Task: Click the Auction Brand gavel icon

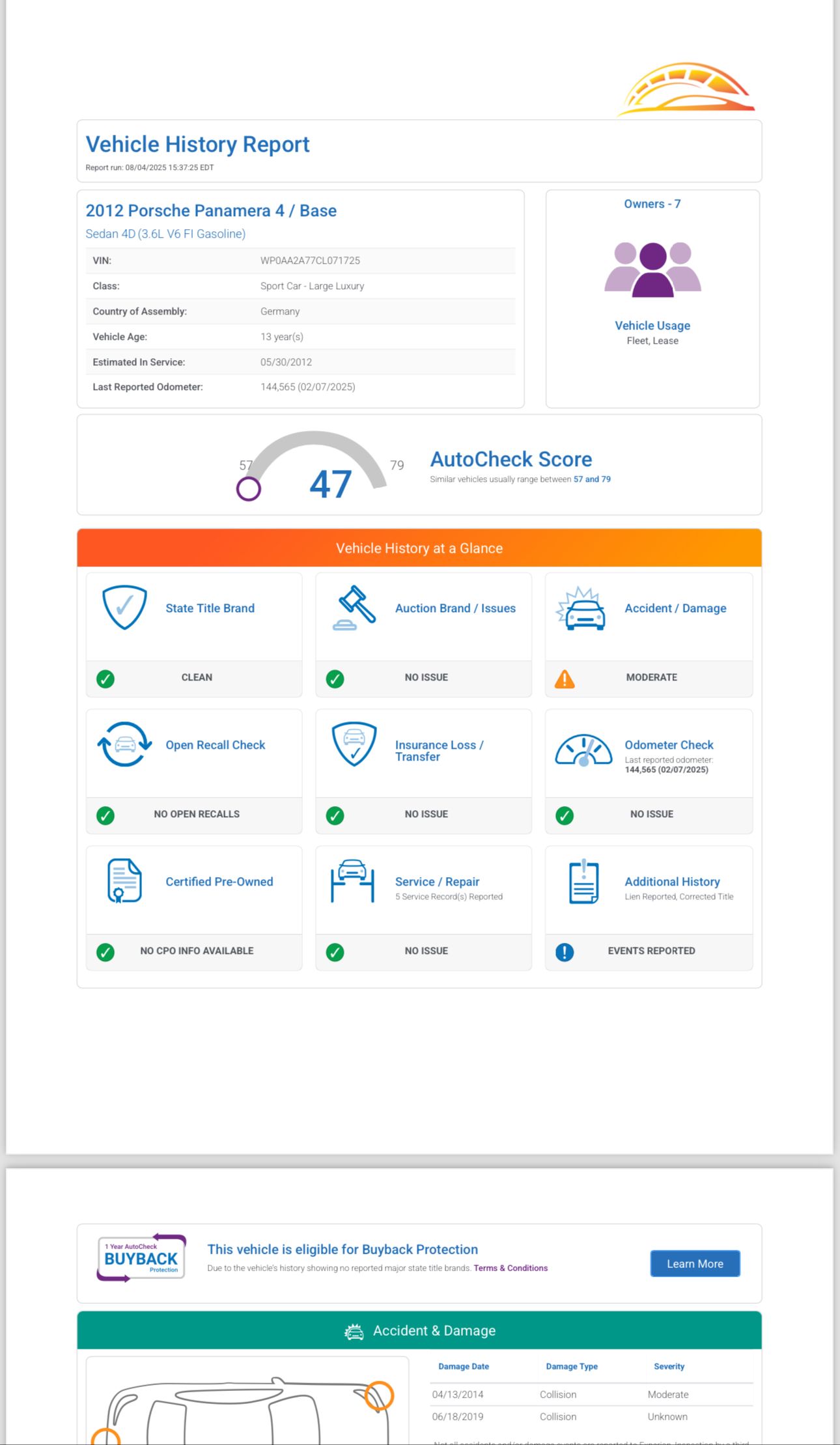Action: point(354,608)
